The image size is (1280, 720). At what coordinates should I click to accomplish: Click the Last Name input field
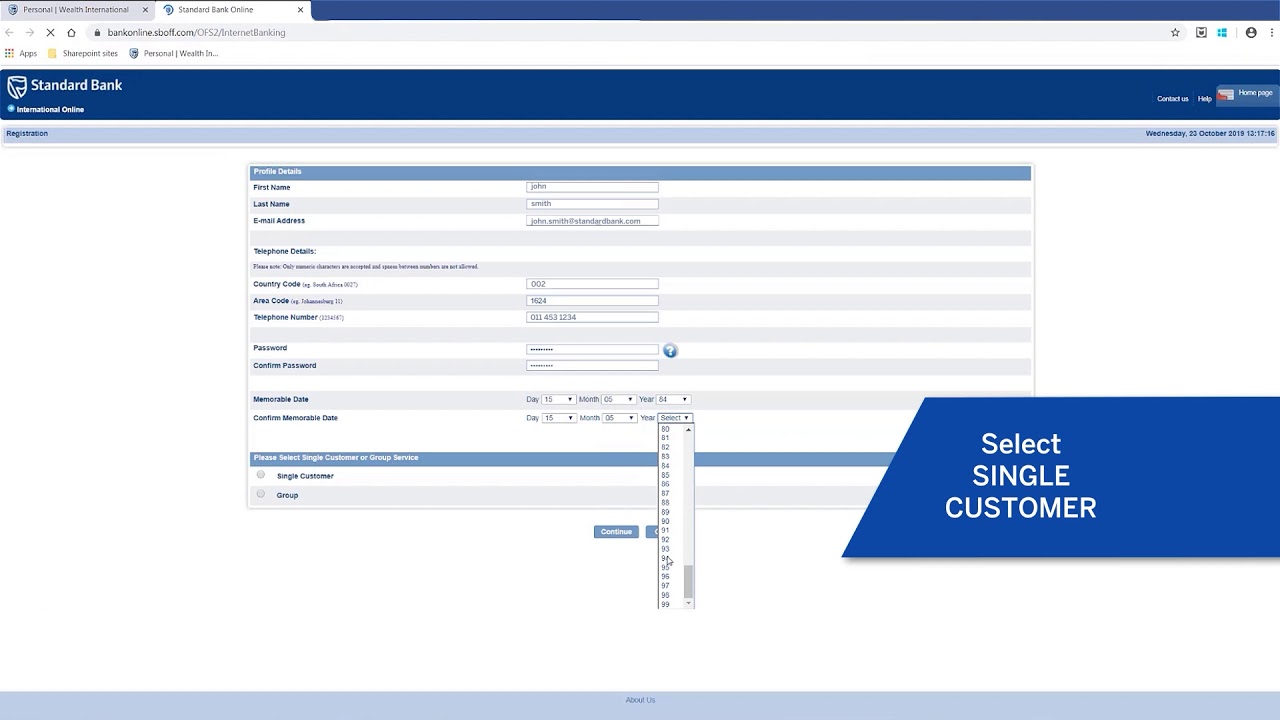pos(592,204)
